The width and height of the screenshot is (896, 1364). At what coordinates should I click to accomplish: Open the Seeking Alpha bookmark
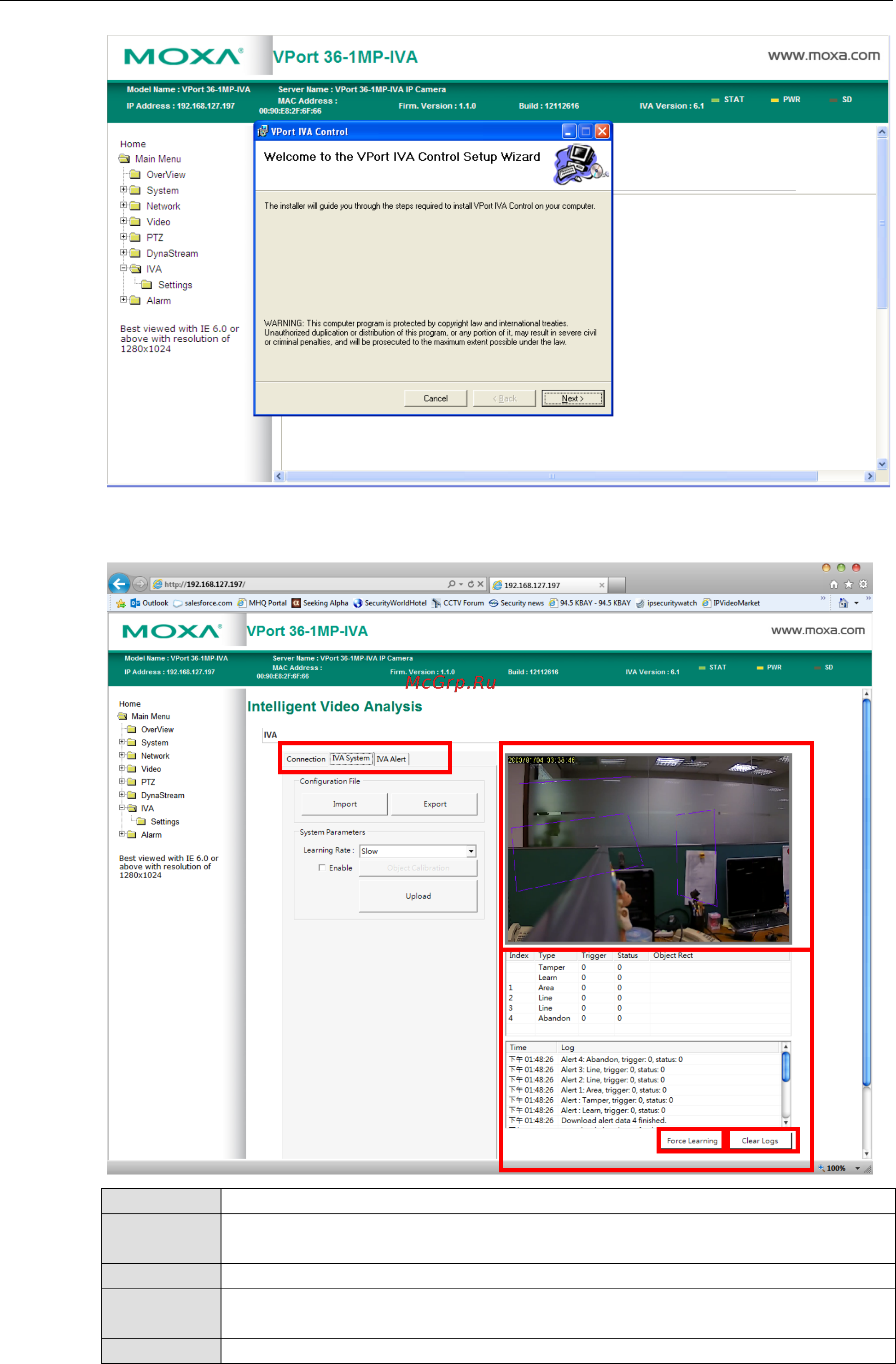[x=320, y=603]
